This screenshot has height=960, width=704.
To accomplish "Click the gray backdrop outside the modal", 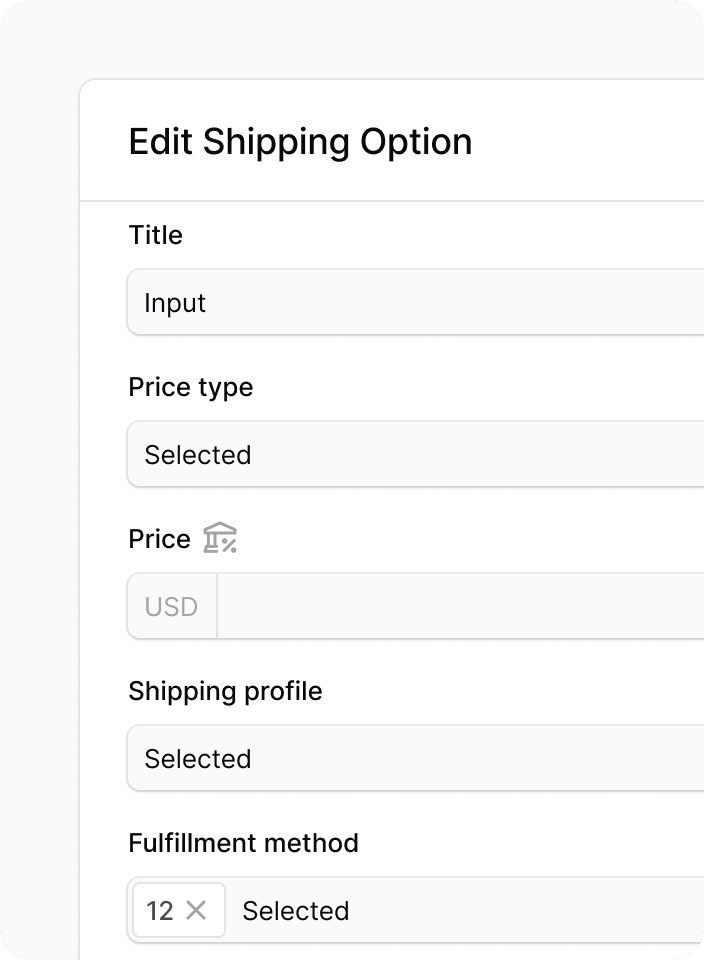I will coord(38,490).
